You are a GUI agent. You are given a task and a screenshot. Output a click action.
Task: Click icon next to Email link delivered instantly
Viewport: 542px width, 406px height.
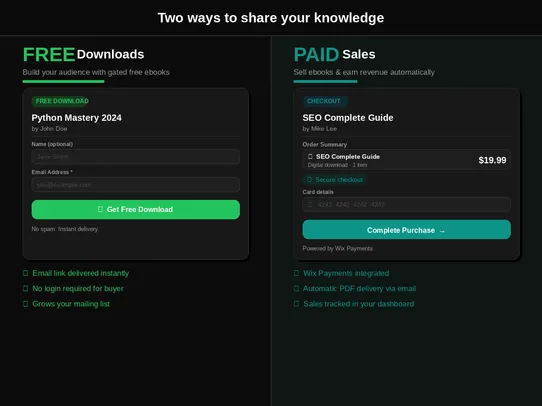(x=25, y=273)
